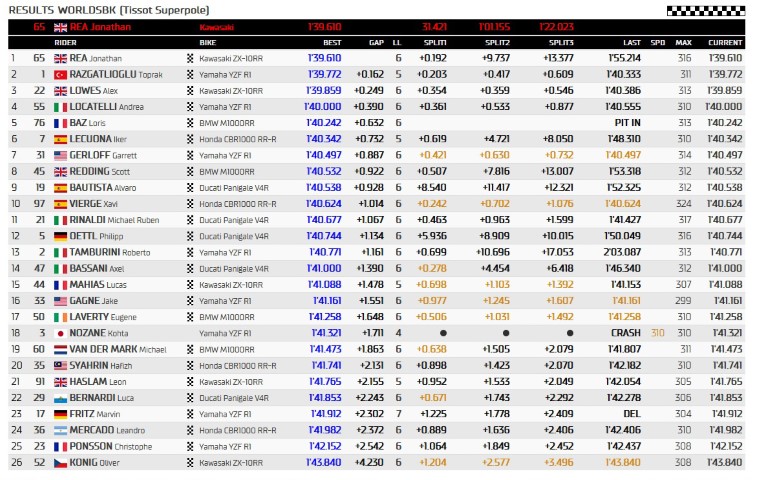Click the Malaysian flag beside Syahrin
Screen dimensions: 759x480
[59, 365]
